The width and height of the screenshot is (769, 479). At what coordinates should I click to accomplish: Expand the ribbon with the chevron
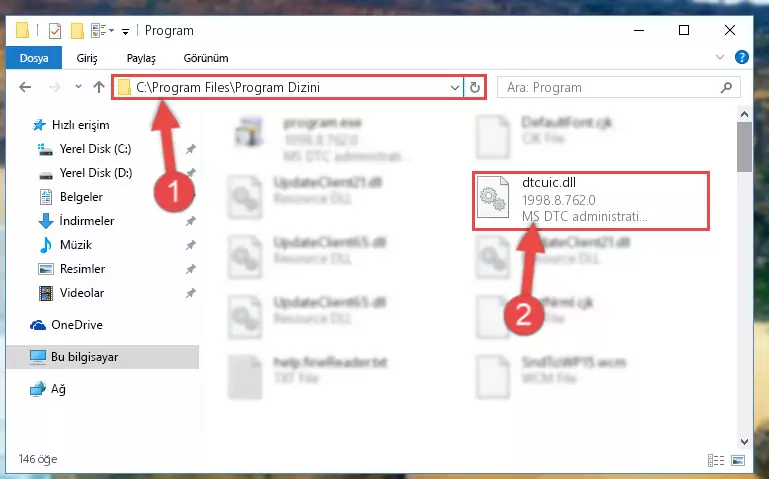[x=719, y=57]
